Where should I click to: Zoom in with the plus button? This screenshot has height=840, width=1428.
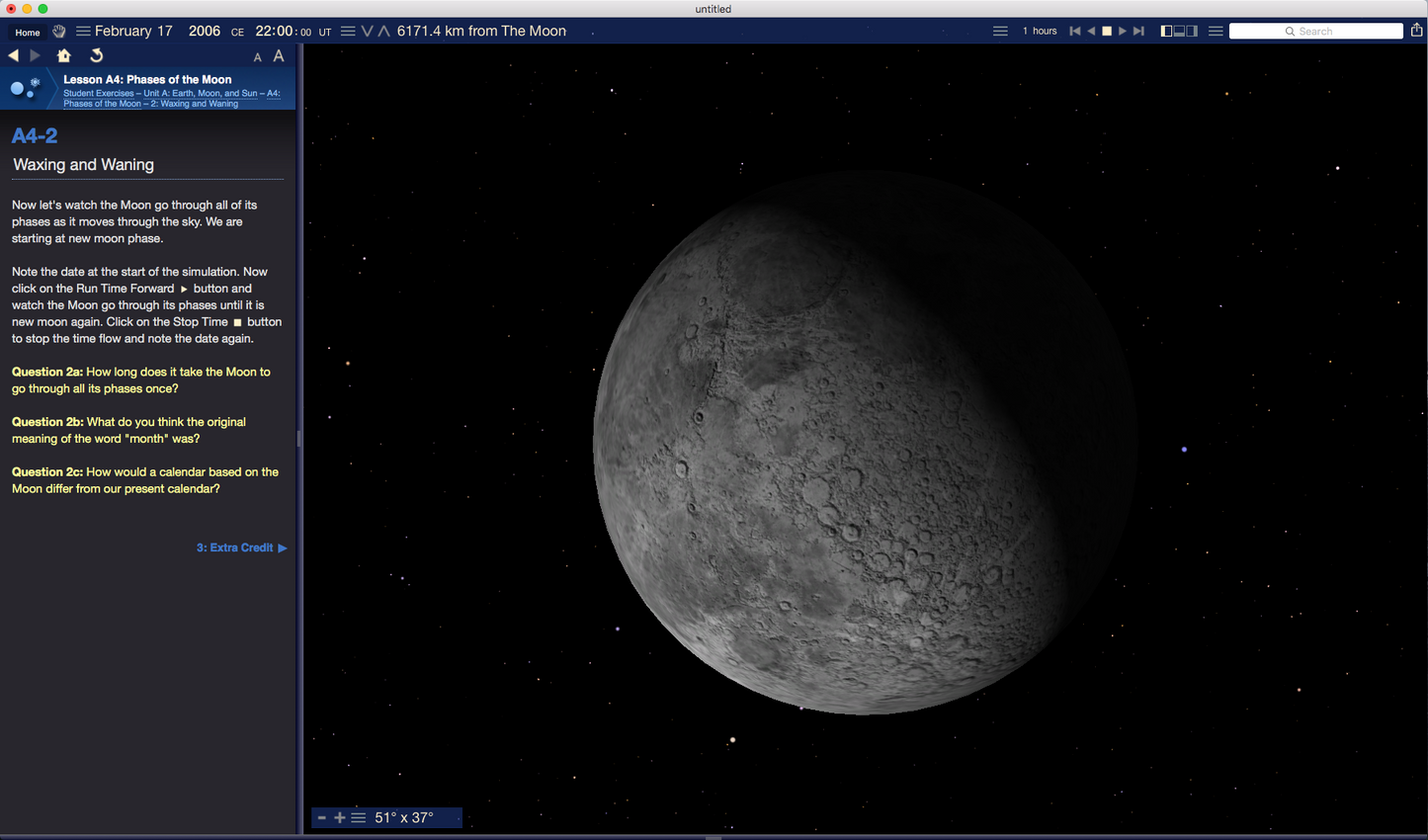tap(340, 817)
